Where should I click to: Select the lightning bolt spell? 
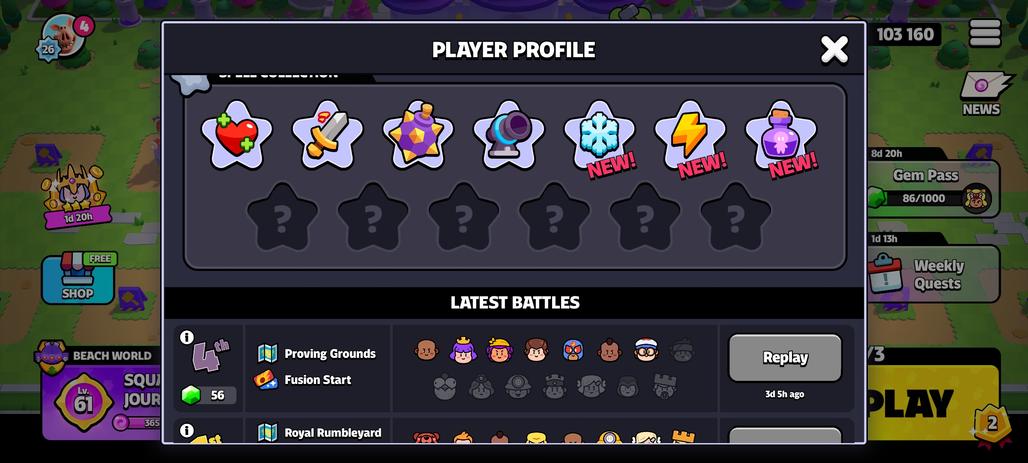(x=690, y=135)
